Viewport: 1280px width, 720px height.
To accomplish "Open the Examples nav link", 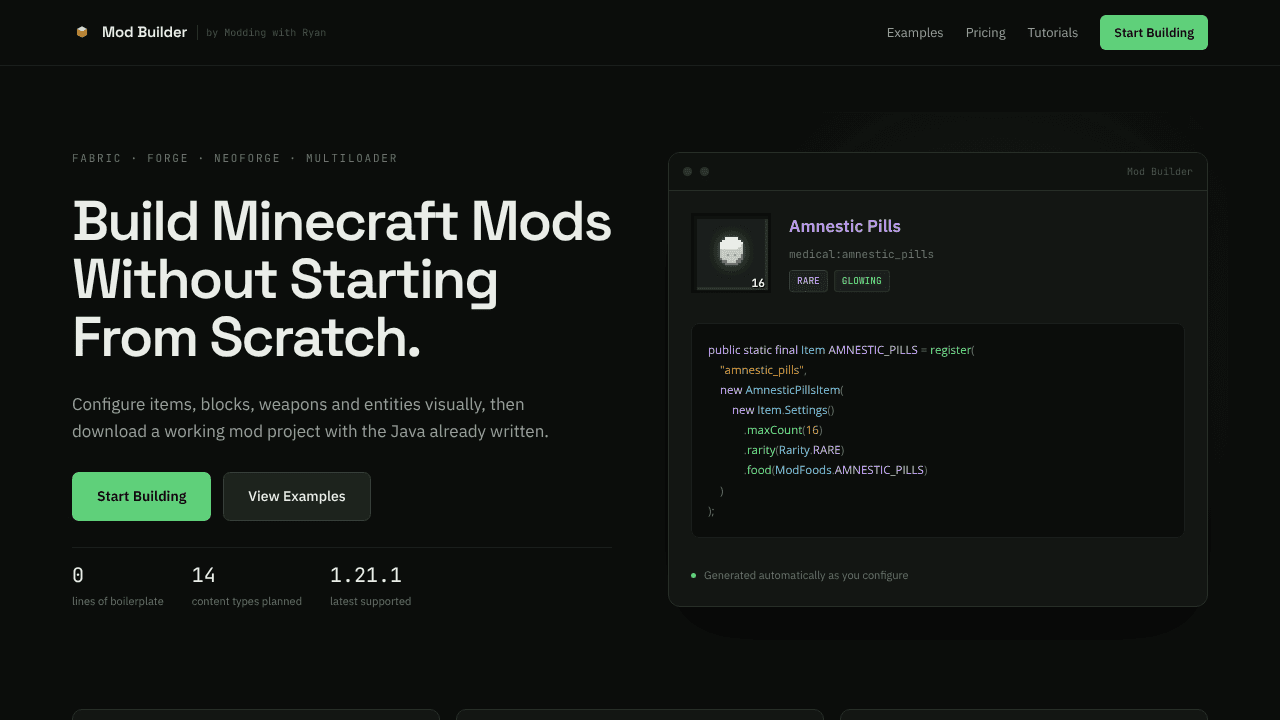I will [x=915, y=33].
